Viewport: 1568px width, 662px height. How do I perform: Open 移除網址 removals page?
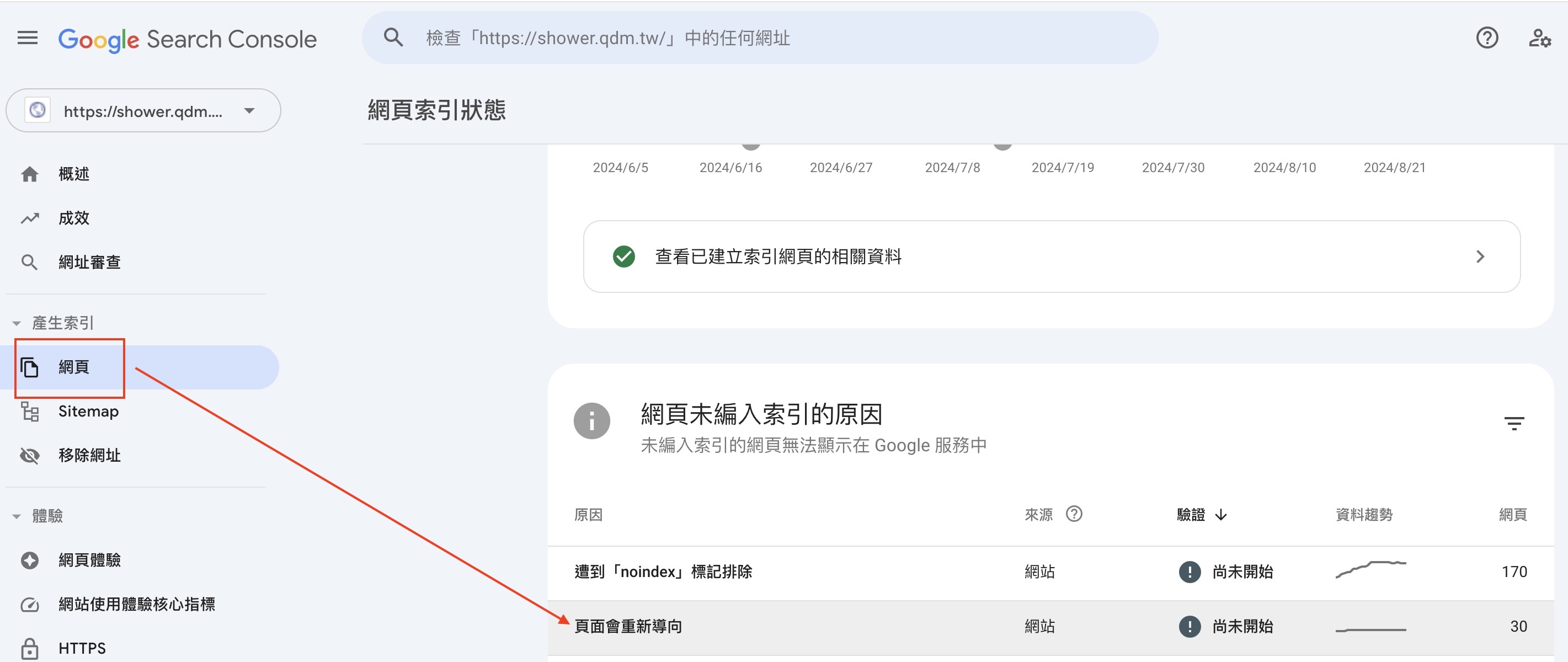click(x=89, y=455)
